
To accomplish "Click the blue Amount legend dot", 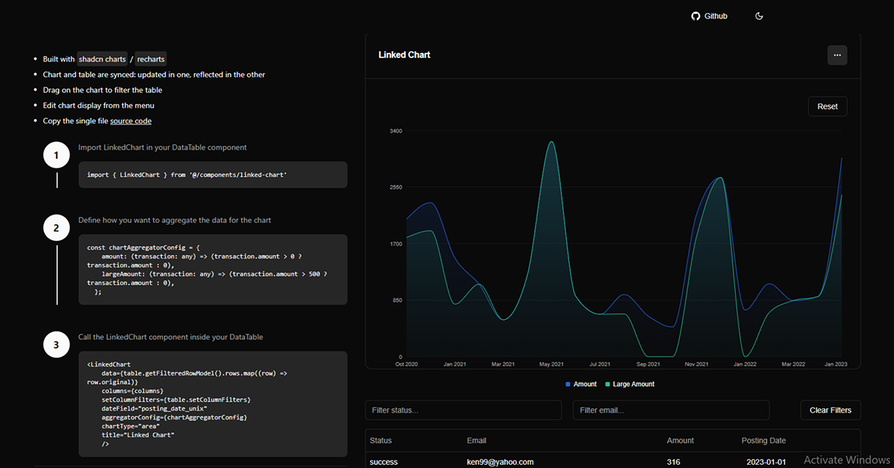I will 568,384.
